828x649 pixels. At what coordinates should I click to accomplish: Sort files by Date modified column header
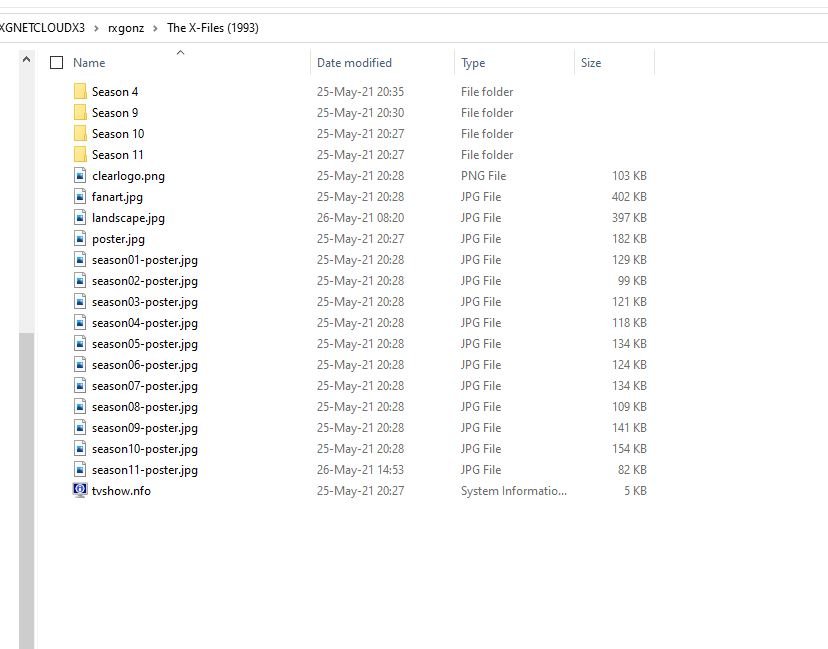[354, 63]
